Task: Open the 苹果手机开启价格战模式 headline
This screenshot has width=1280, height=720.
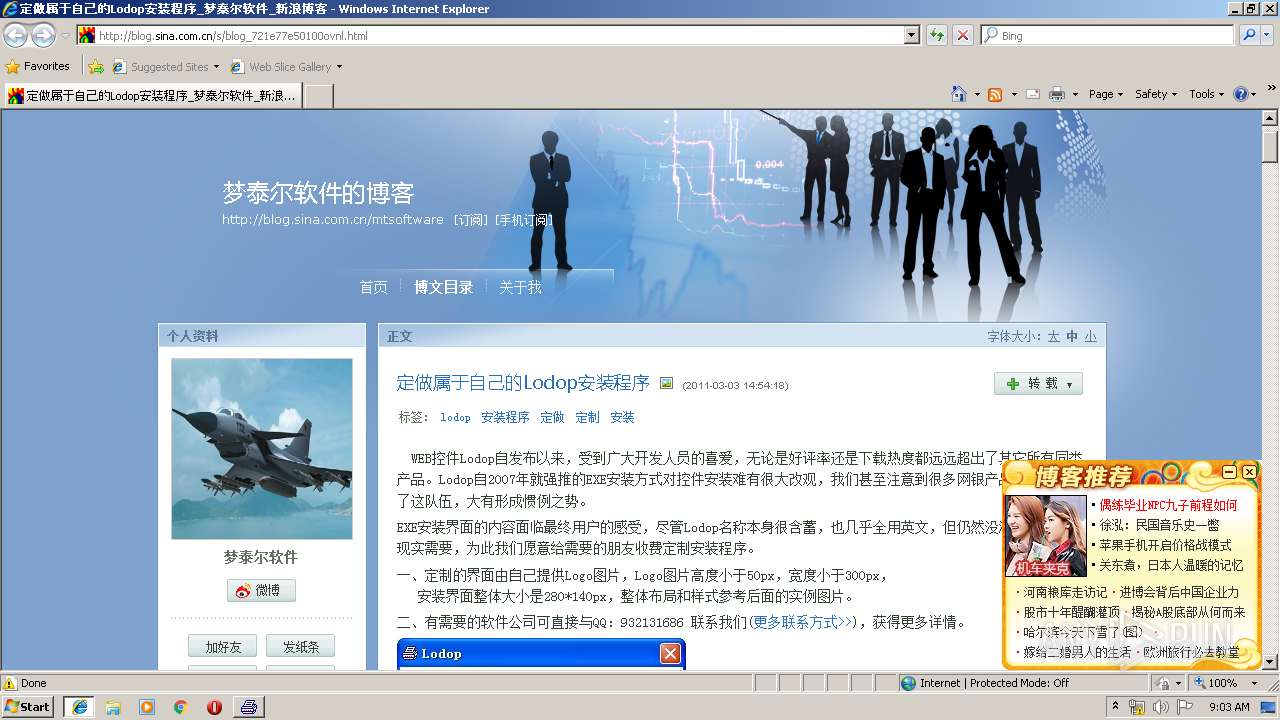Action: tap(1165, 545)
